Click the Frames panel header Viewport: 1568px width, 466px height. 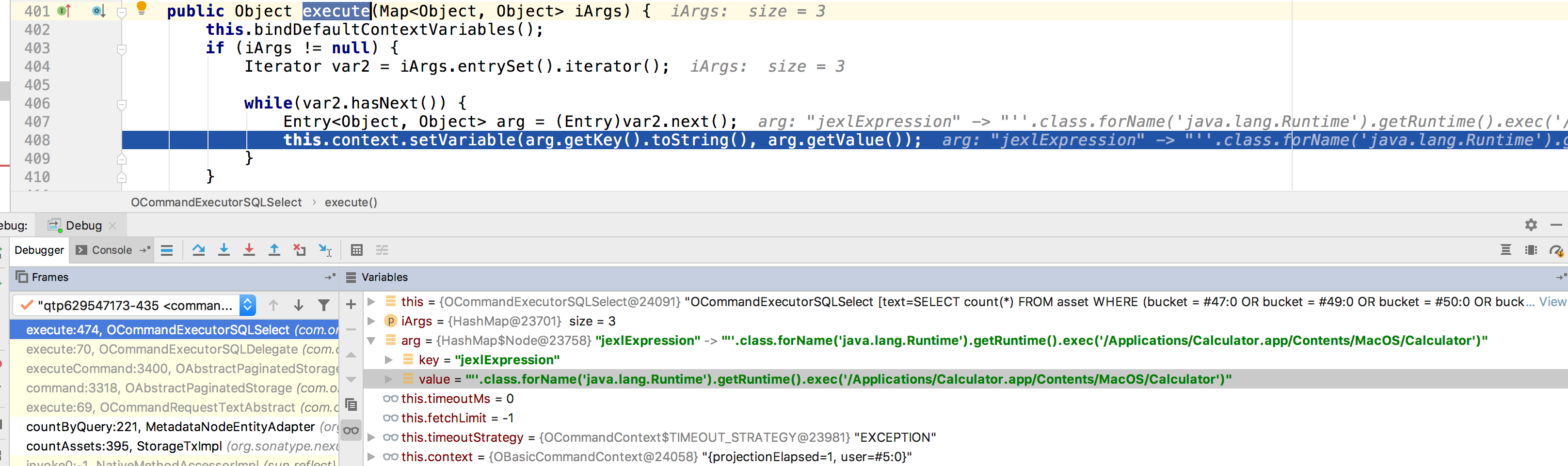[x=174, y=277]
